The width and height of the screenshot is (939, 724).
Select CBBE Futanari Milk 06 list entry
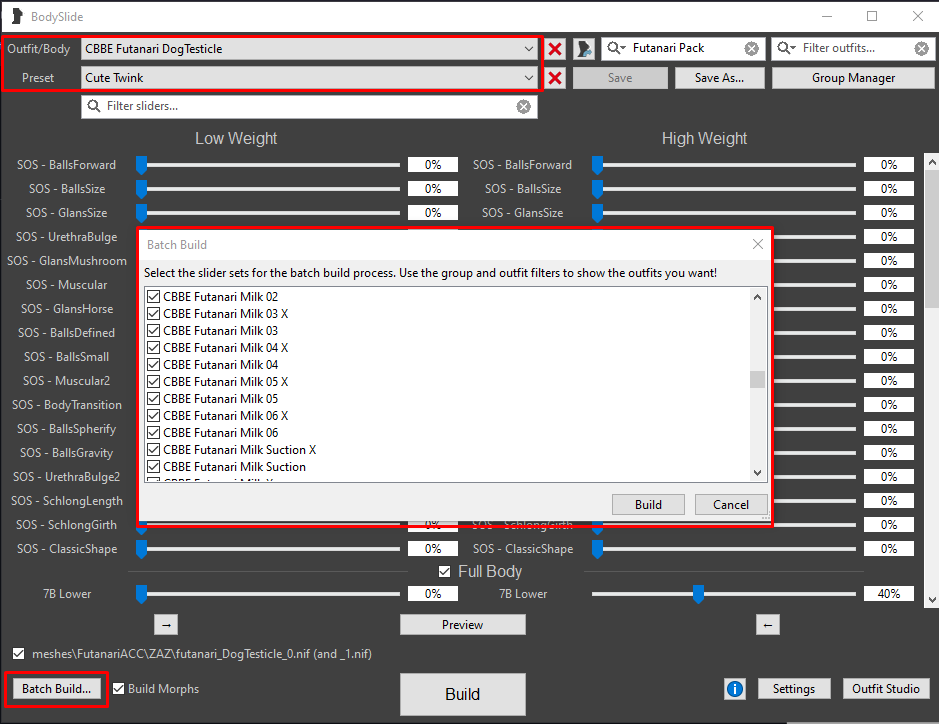coord(220,432)
